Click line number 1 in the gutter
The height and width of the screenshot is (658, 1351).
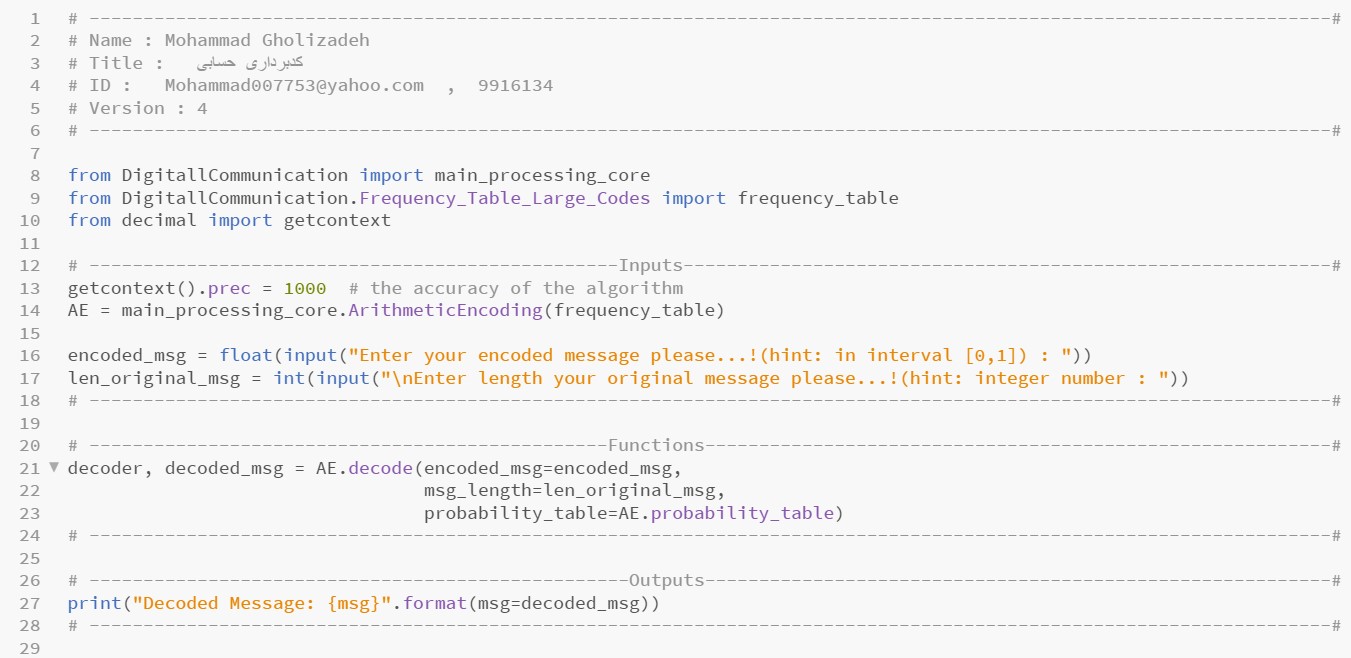coord(35,18)
